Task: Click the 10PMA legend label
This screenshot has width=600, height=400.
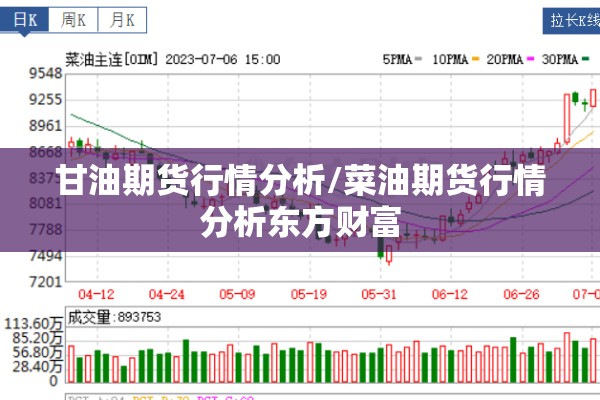Action: click(x=450, y=59)
